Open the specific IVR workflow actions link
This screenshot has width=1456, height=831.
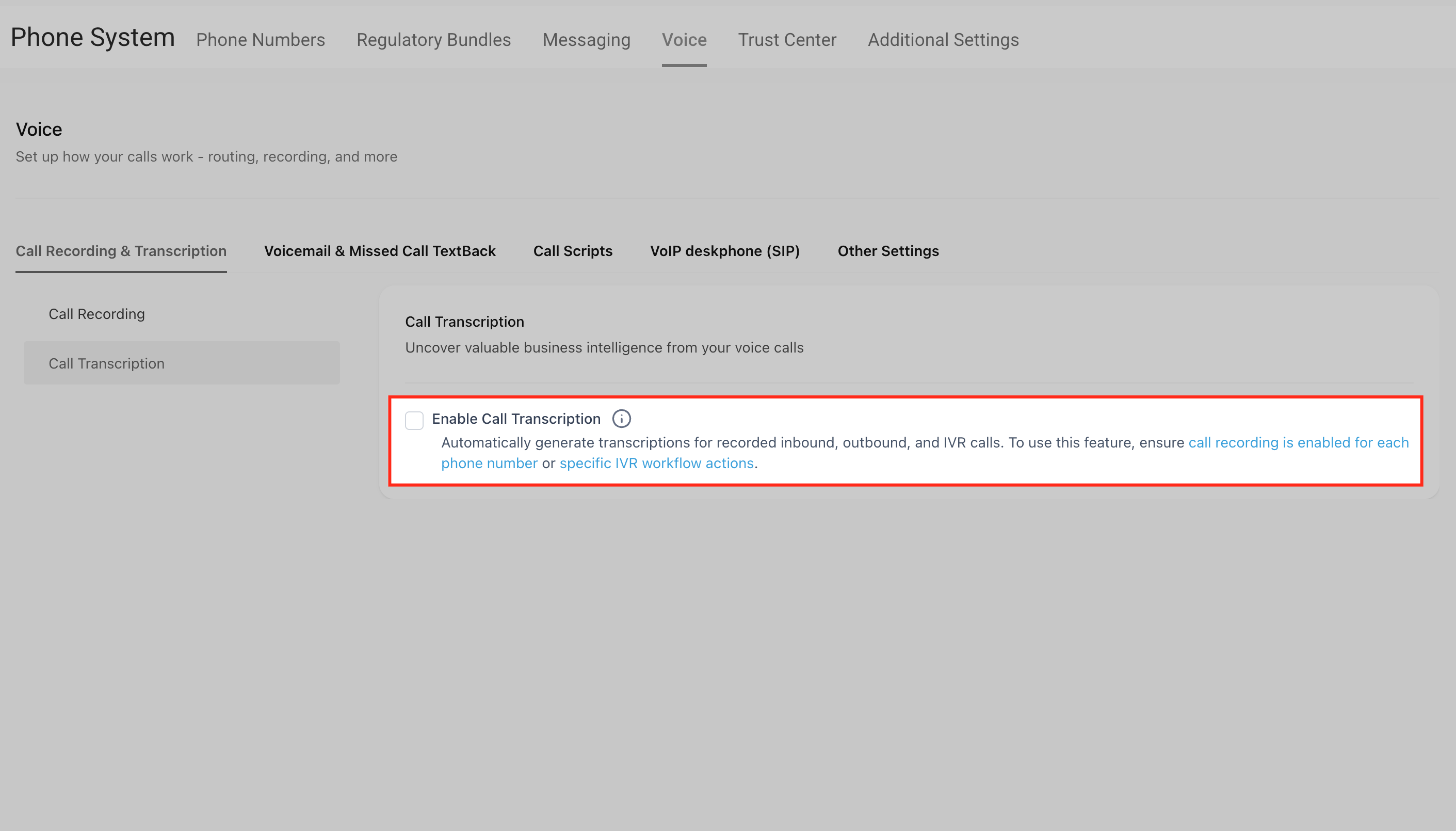(656, 464)
